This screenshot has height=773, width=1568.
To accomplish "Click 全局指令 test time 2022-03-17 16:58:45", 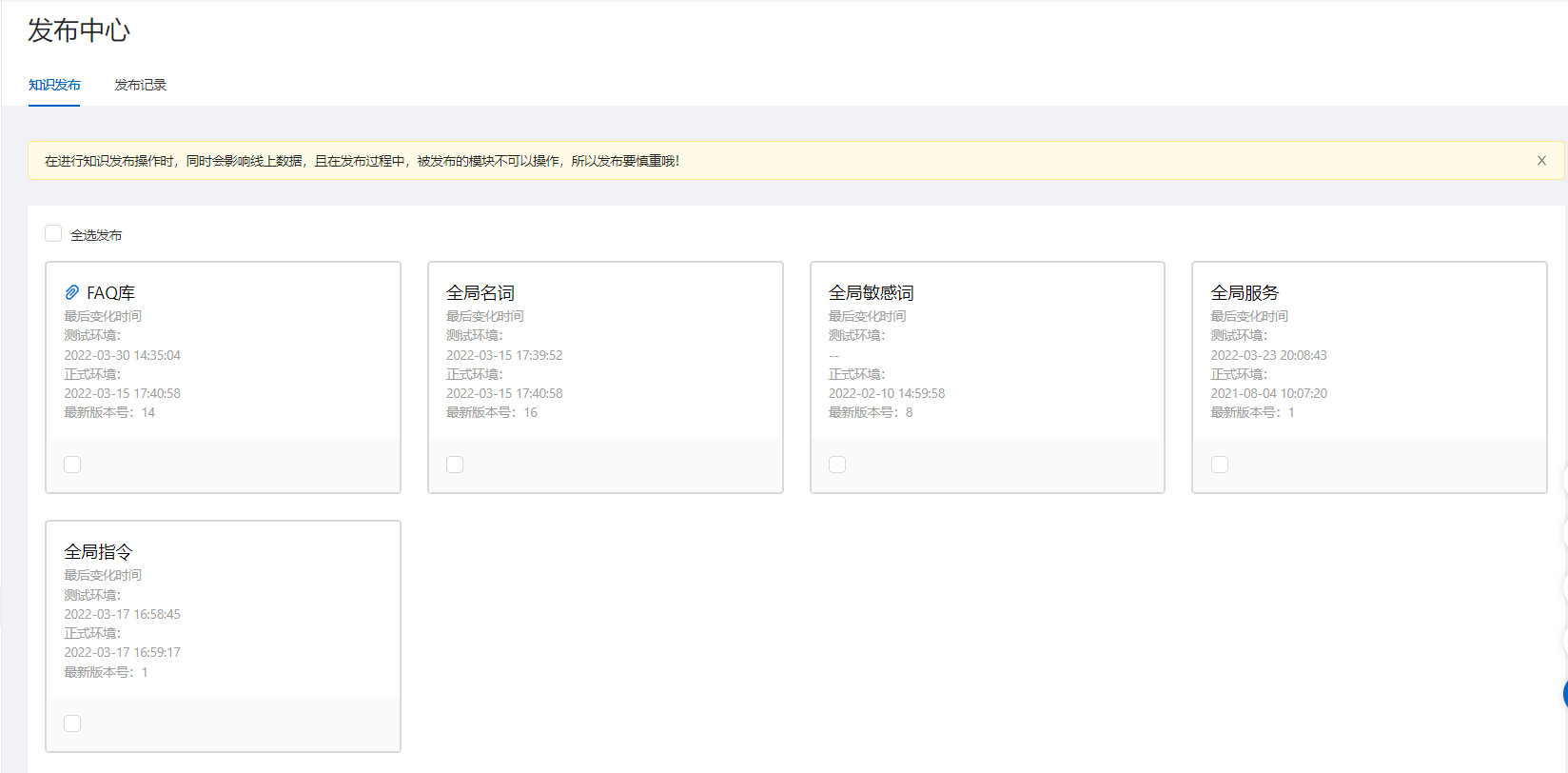I will (x=122, y=614).
